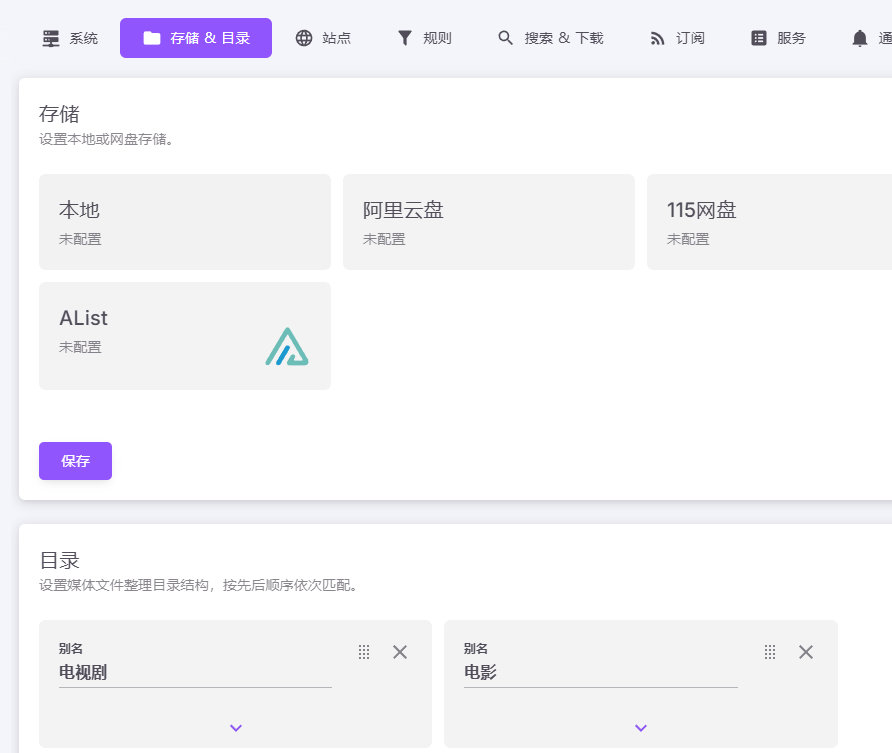
Task: Open the 阿里云盘 storage card
Action: 489,222
